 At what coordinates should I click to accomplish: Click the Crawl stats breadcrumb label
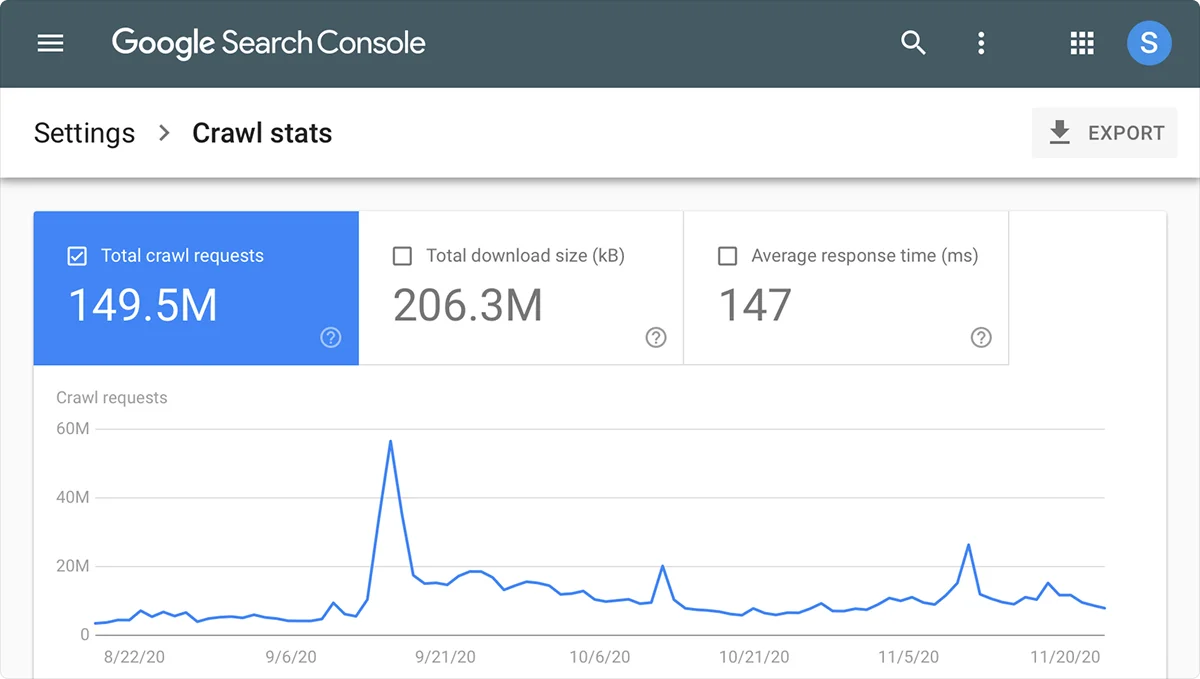(x=261, y=132)
